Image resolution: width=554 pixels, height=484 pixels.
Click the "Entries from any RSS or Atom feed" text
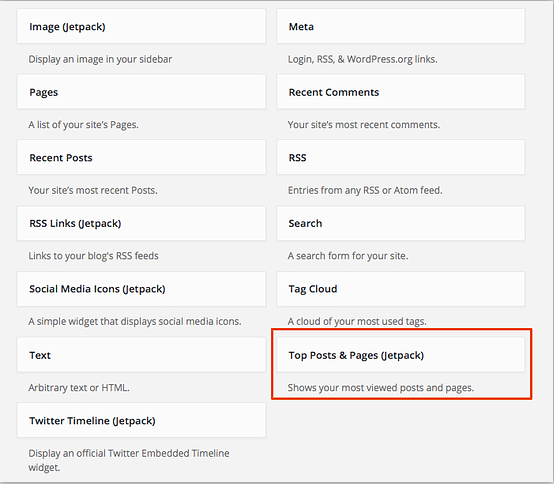point(365,190)
